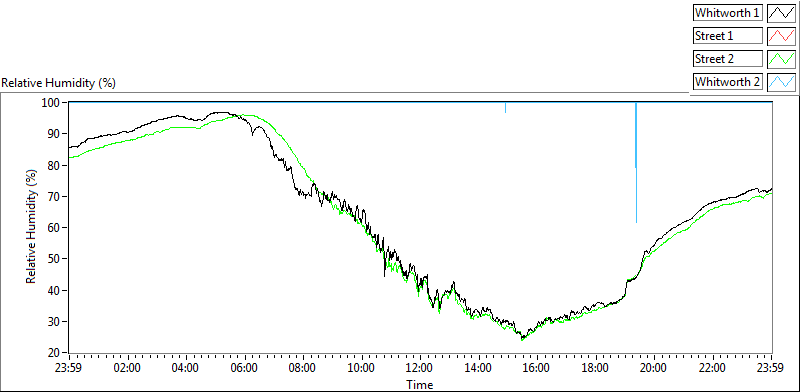Click the 70 value on the Y axis
Image resolution: width=800 pixels, height=392 pixels.
pyautogui.click(x=55, y=197)
